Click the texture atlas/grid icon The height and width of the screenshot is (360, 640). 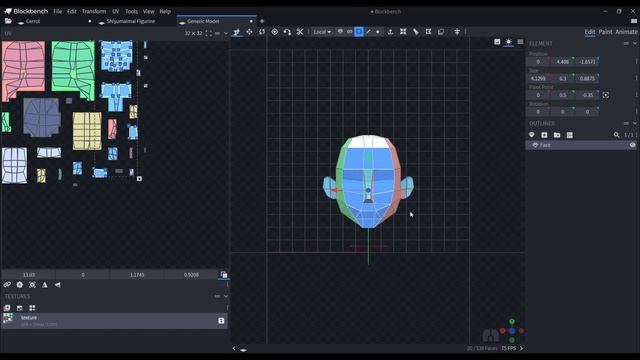pyautogui.click(x=32, y=308)
